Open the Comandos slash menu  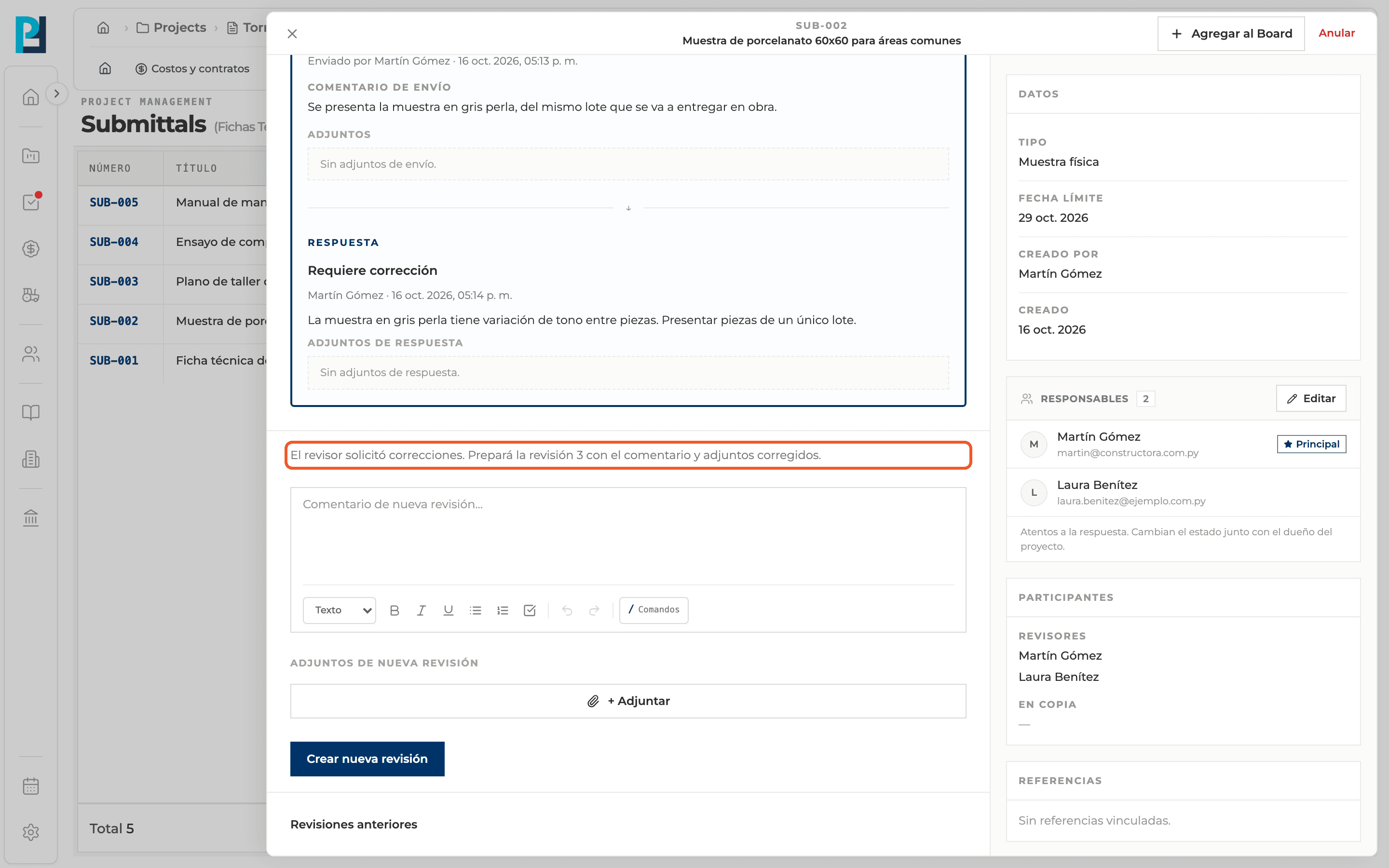654,610
